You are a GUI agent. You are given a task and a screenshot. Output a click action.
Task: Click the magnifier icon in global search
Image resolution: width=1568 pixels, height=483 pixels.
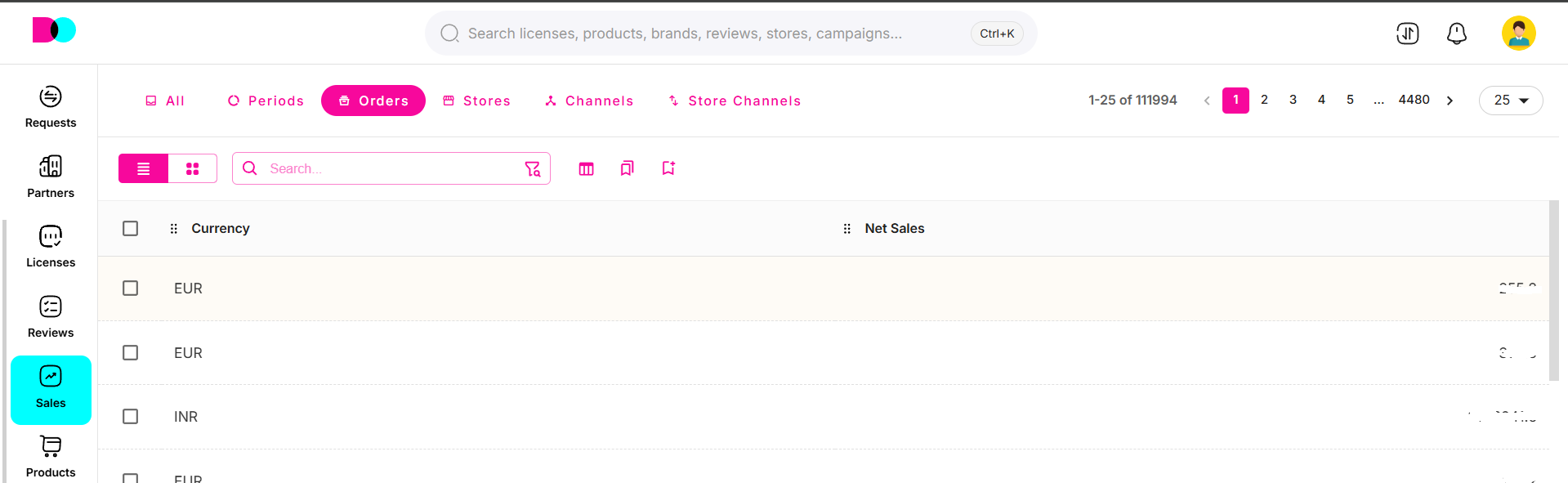pyautogui.click(x=449, y=34)
